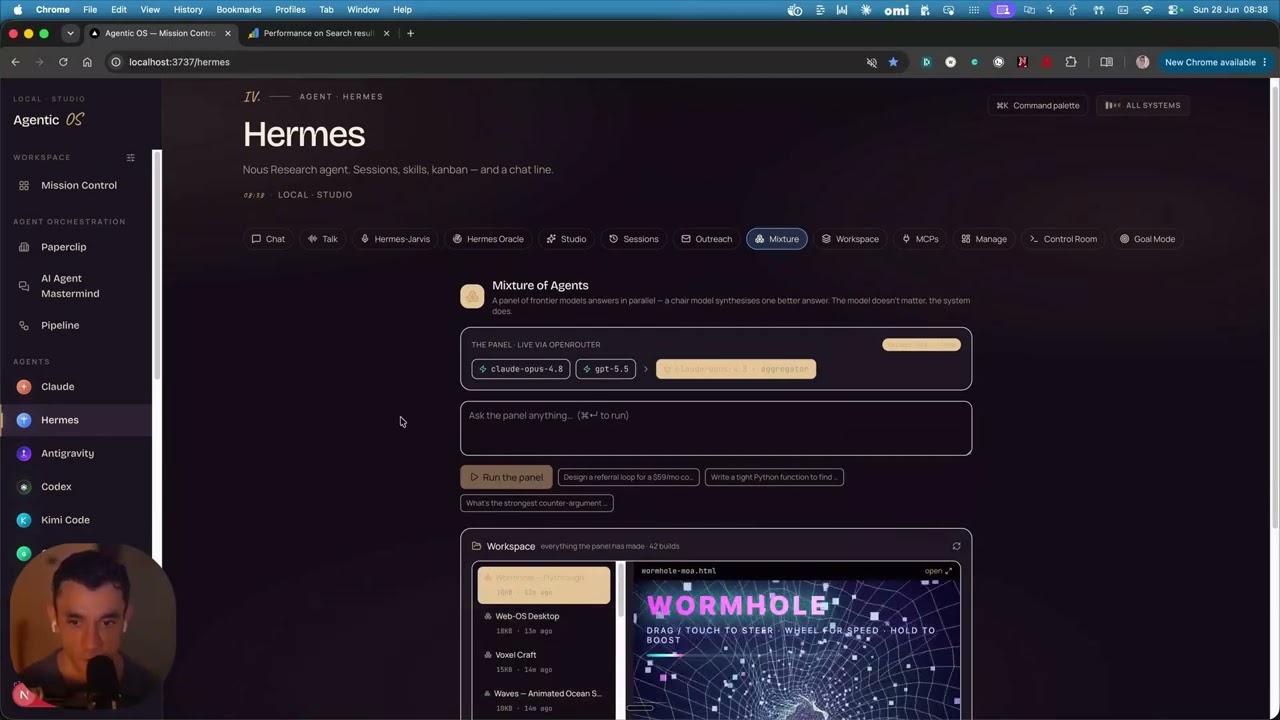Screen dimensions: 1280x720
Task: Click the aggregator model chip
Action: [x=736, y=369]
